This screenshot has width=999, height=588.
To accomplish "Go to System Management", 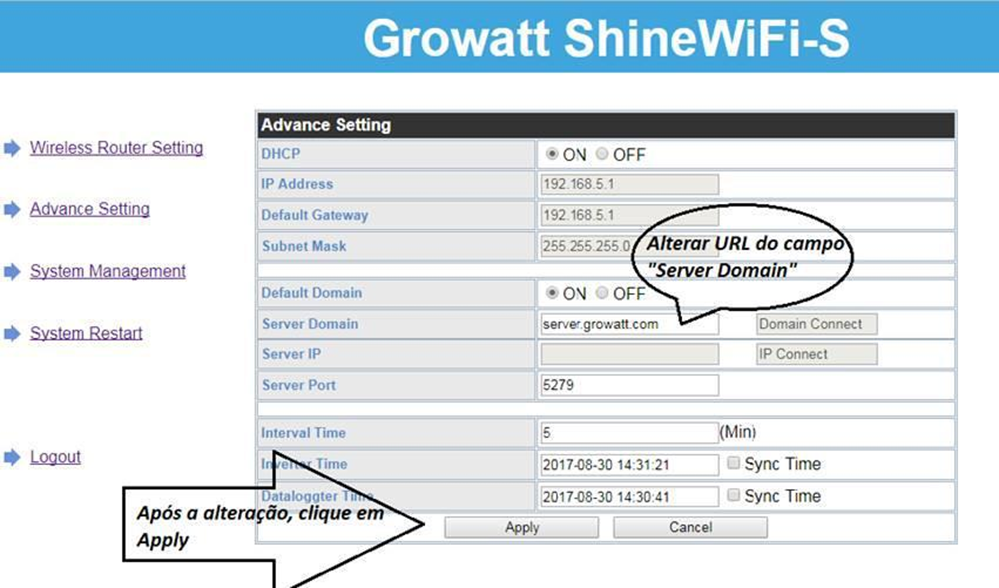I will [x=108, y=271].
